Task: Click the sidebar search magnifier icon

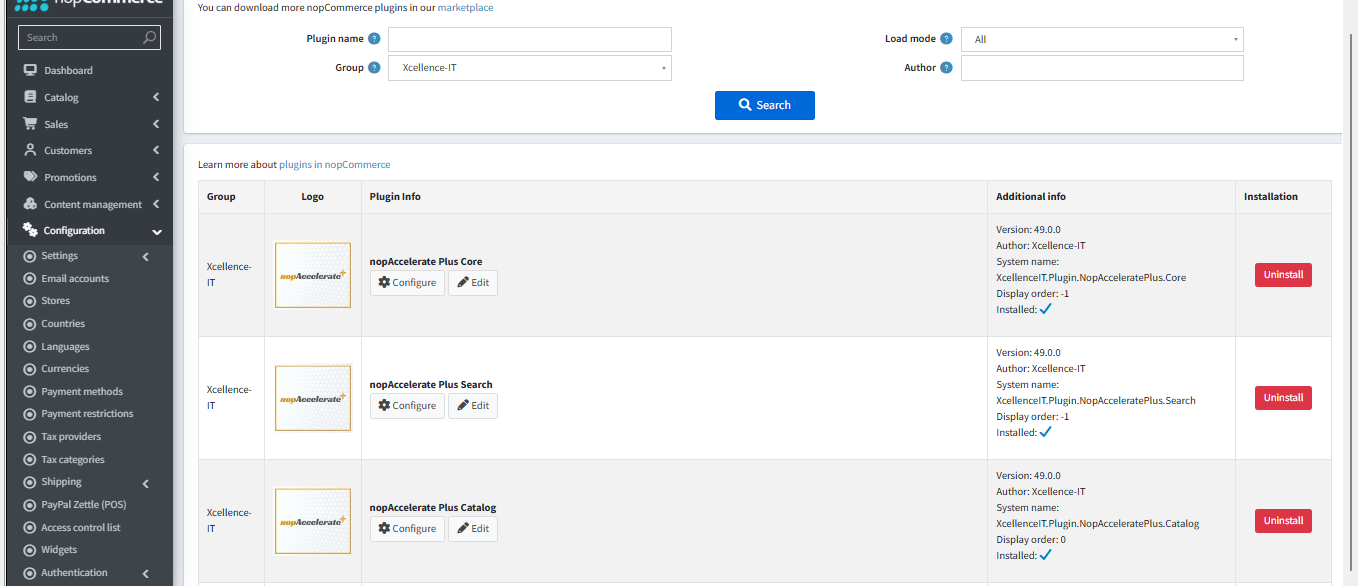Action: coord(149,38)
